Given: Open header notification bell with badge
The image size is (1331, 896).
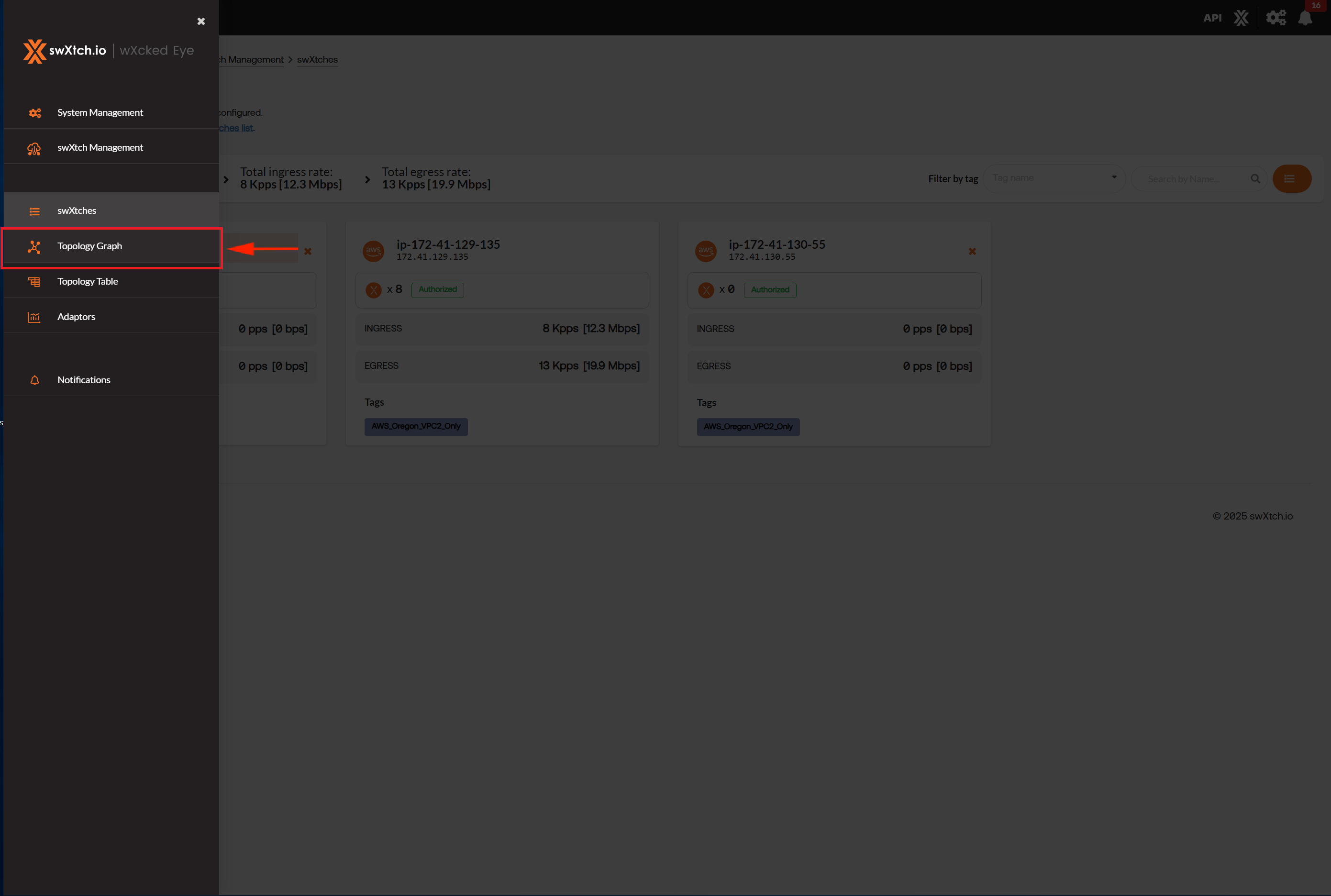Looking at the screenshot, I should (1305, 18).
